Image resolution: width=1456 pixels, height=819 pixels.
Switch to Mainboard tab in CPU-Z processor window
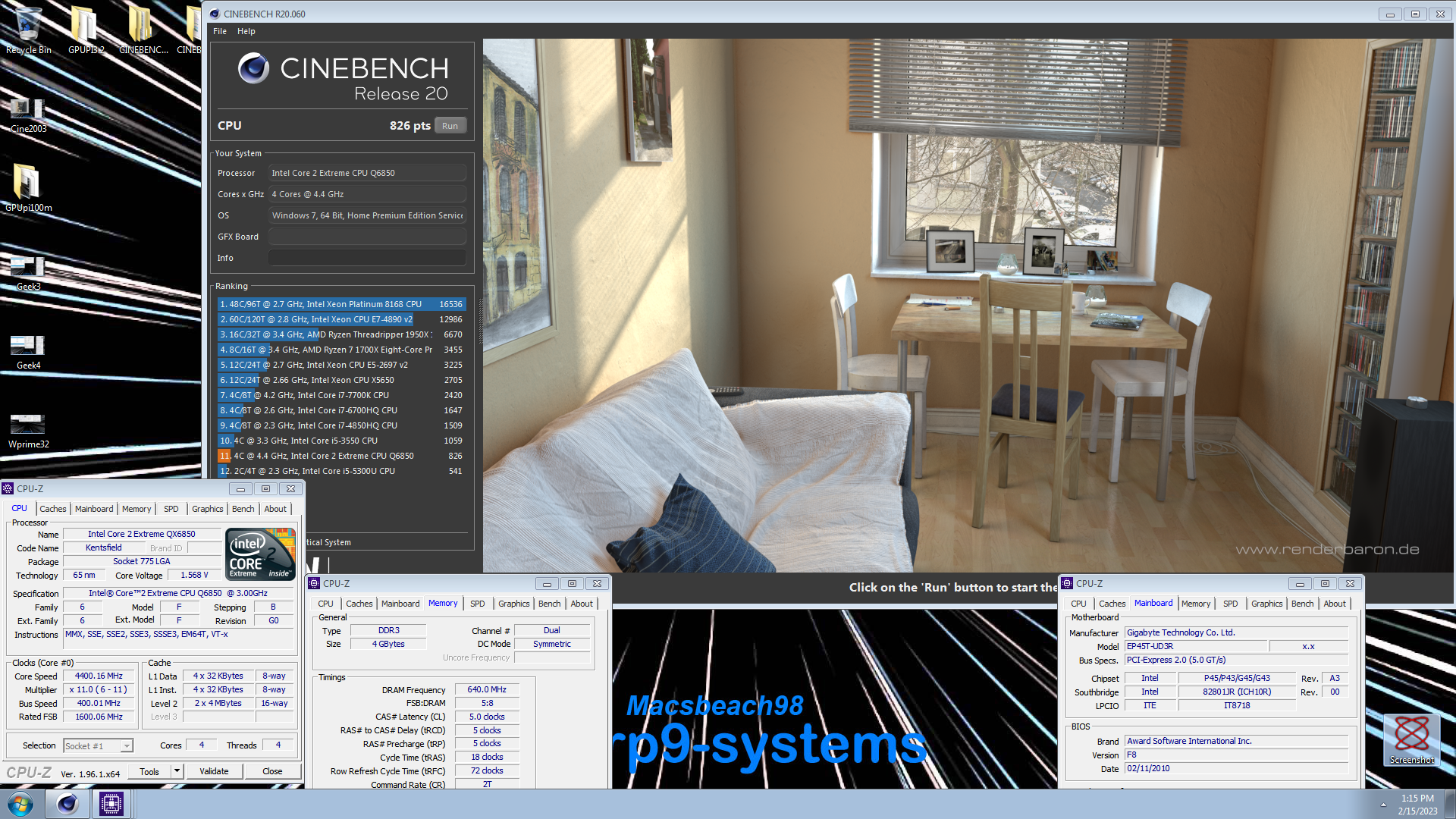click(94, 509)
